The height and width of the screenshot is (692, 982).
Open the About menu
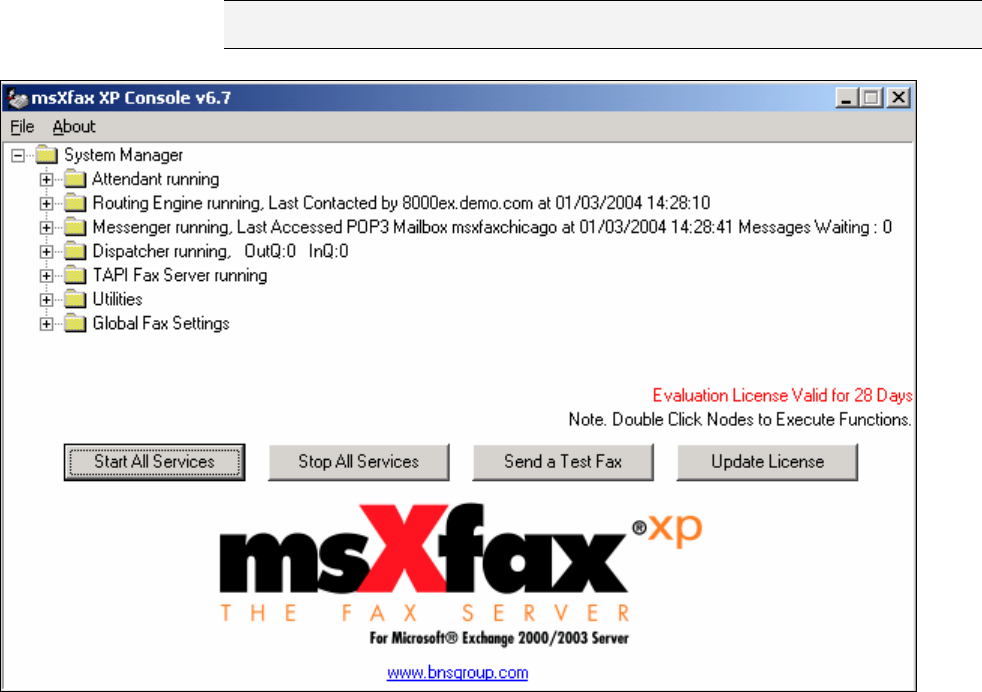[74, 127]
